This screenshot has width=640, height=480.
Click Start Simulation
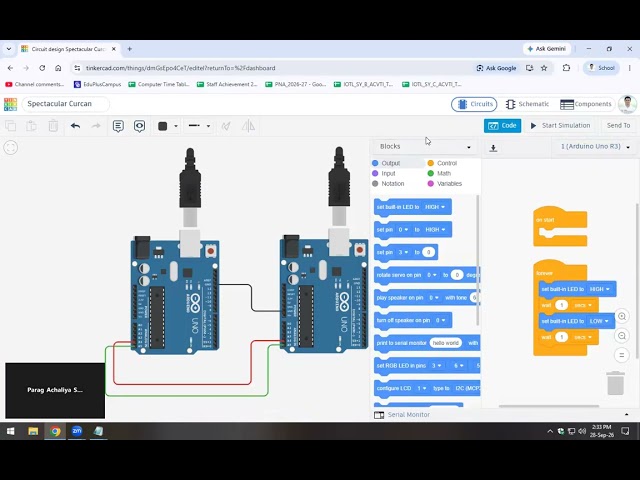pyautogui.click(x=560, y=126)
